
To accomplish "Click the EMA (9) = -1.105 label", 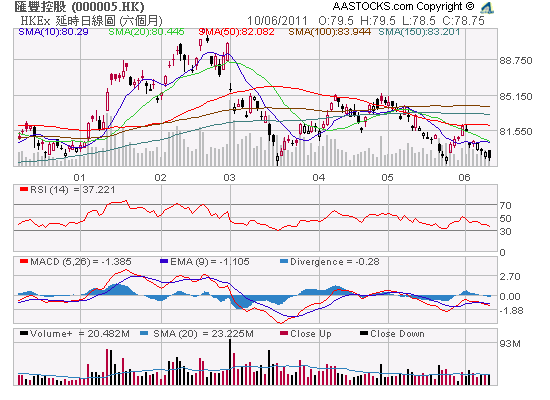I will pos(210,262).
